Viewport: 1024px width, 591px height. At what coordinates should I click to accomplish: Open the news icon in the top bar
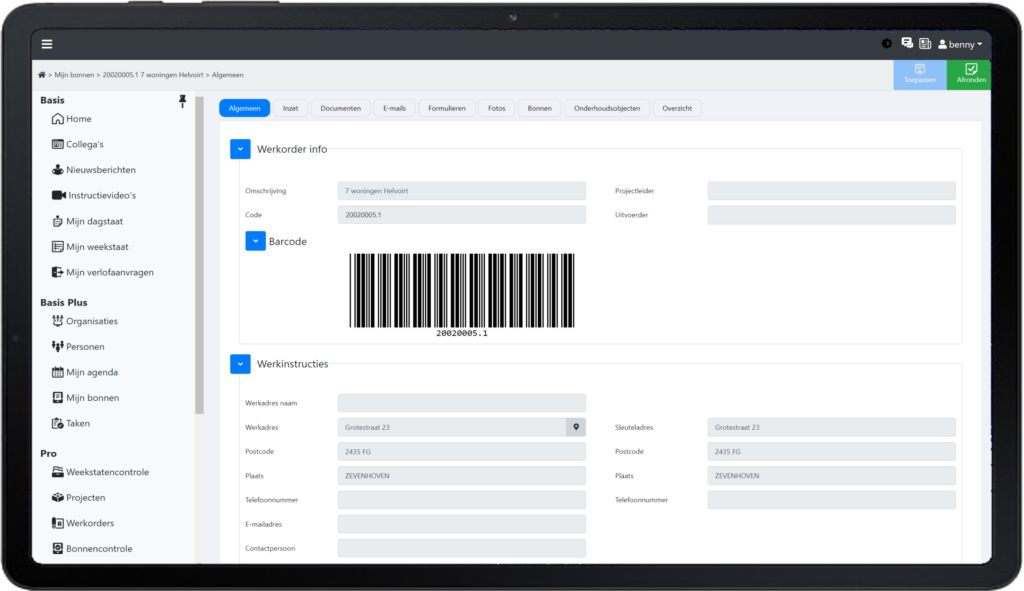click(925, 44)
